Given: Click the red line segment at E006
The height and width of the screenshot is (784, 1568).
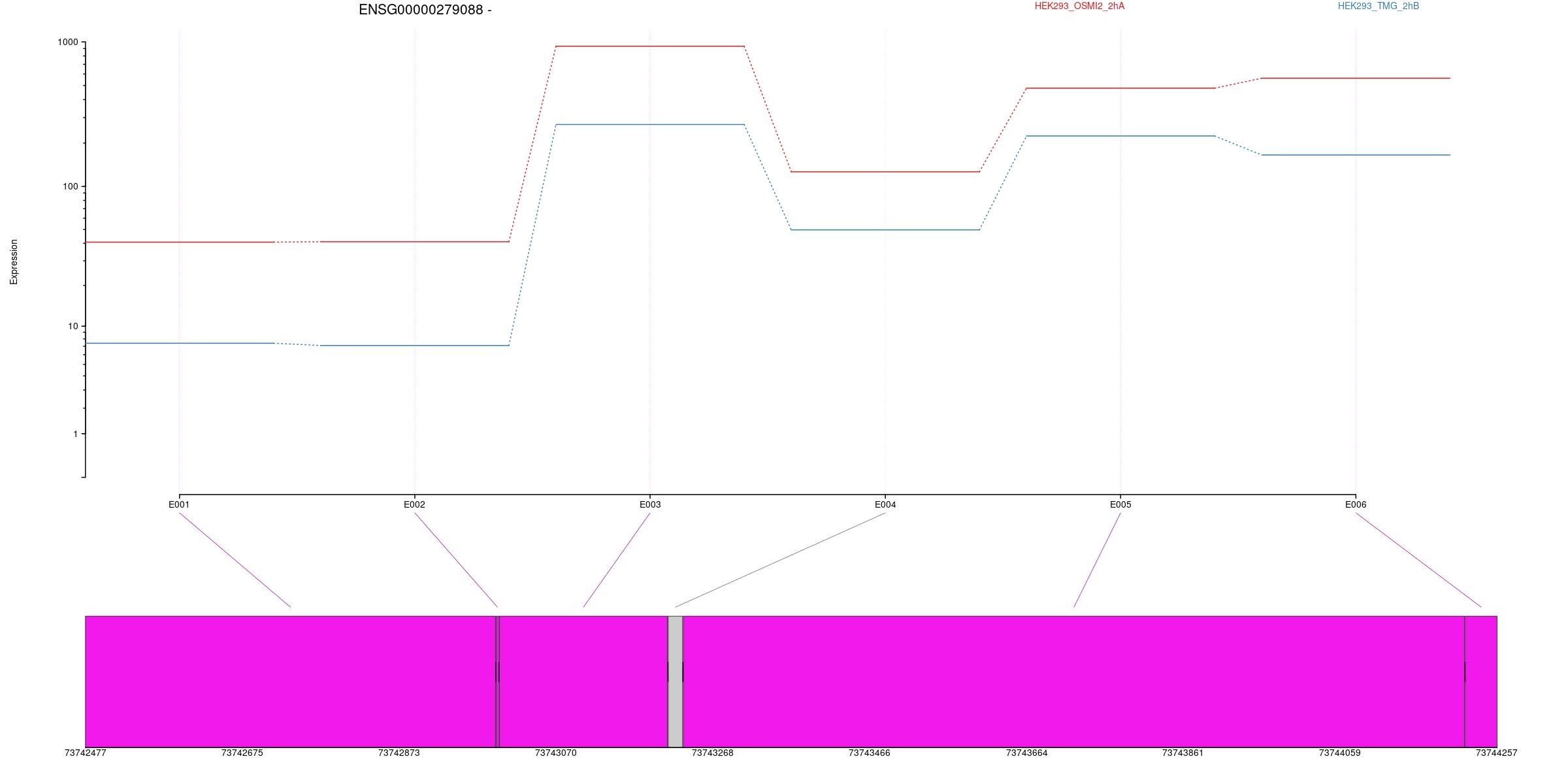Looking at the screenshot, I should pyautogui.click(x=1356, y=78).
